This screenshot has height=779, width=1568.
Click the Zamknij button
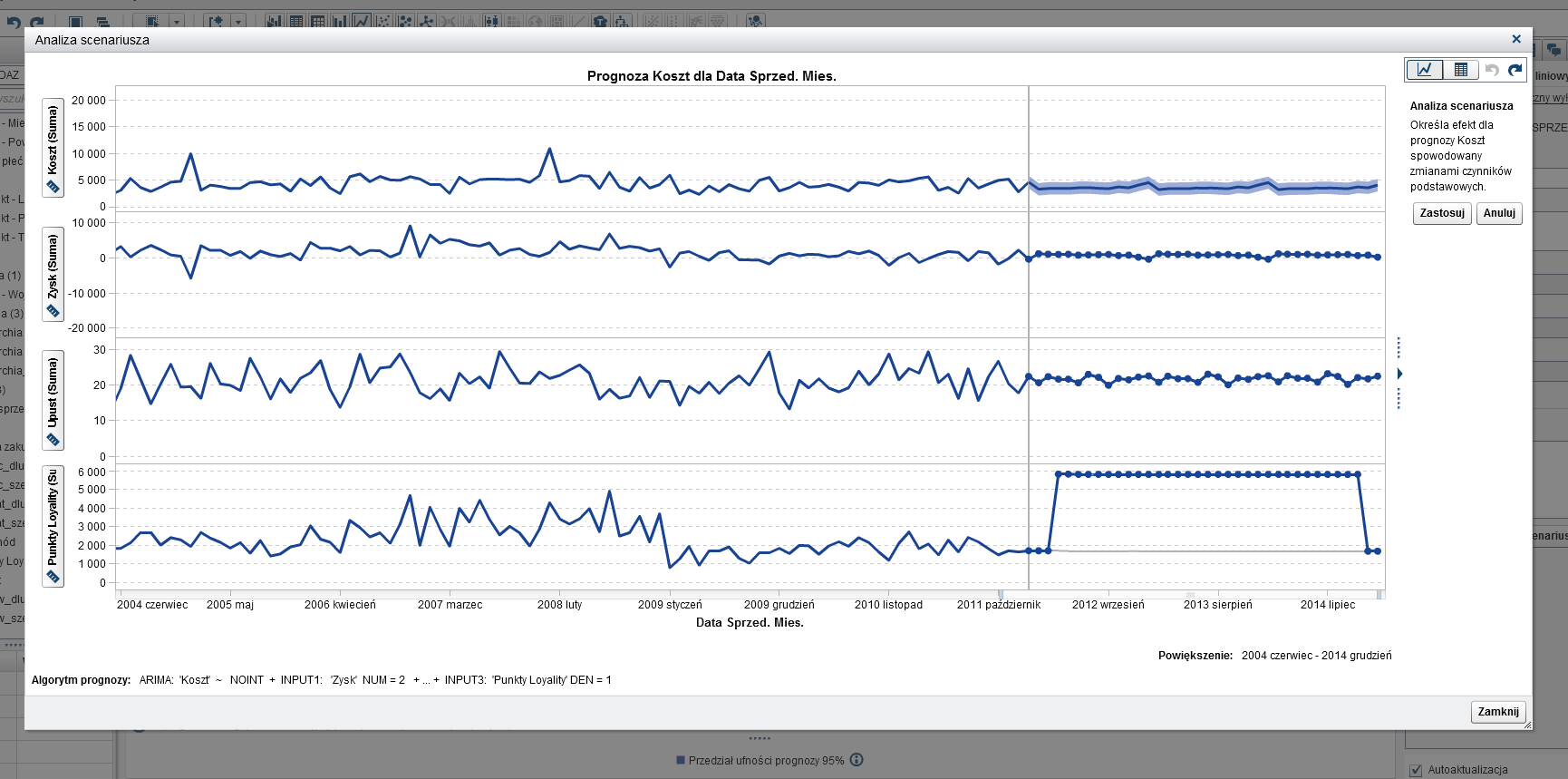1498,712
